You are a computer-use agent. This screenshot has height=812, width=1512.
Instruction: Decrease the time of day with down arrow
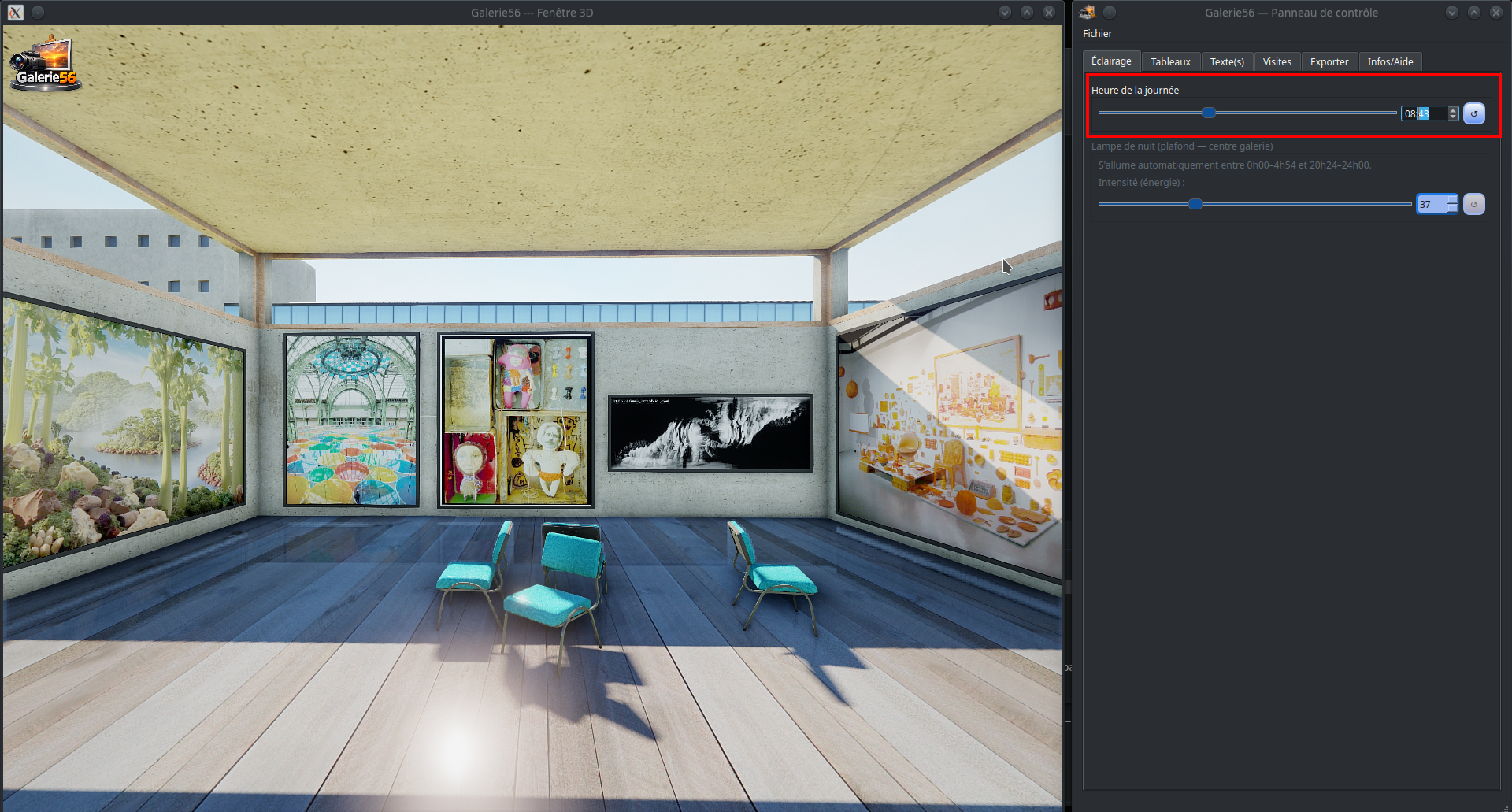click(1453, 117)
